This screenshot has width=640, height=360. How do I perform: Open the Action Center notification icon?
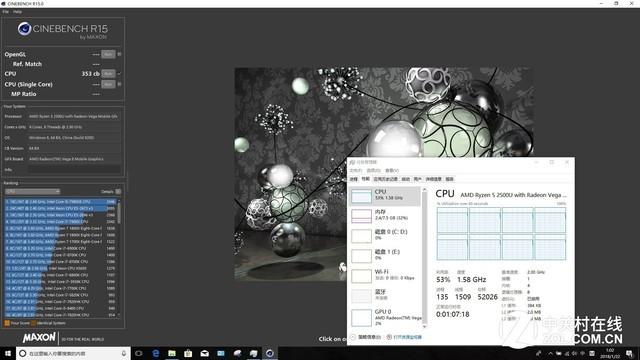[630, 353]
